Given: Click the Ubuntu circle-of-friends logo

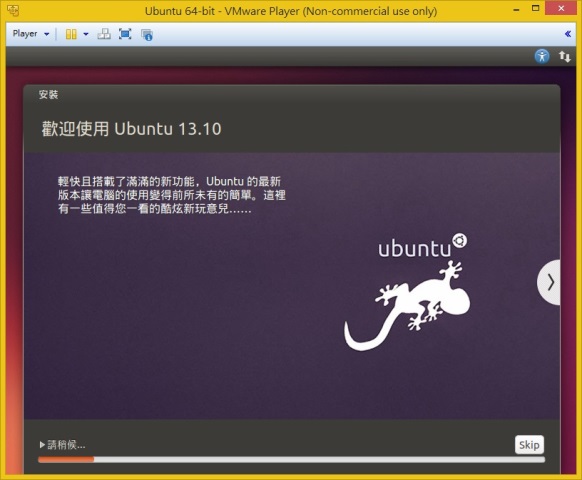Looking at the screenshot, I should pyautogui.click(x=460, y=241).
